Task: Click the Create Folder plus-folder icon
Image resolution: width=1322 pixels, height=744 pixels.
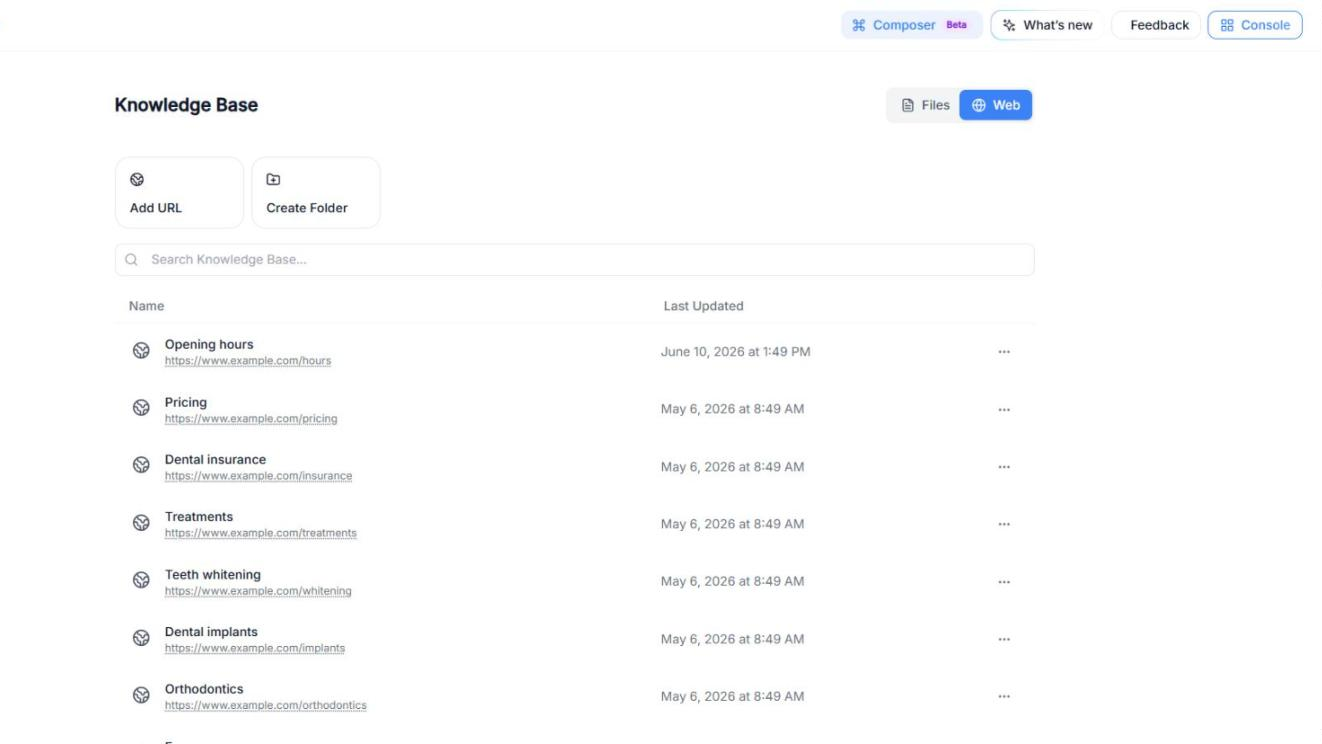Action: pos(273,180)
